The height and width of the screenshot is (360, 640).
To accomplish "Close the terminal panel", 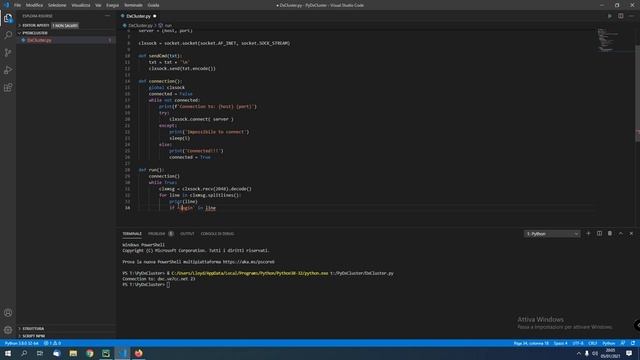I will click(631, 233).
